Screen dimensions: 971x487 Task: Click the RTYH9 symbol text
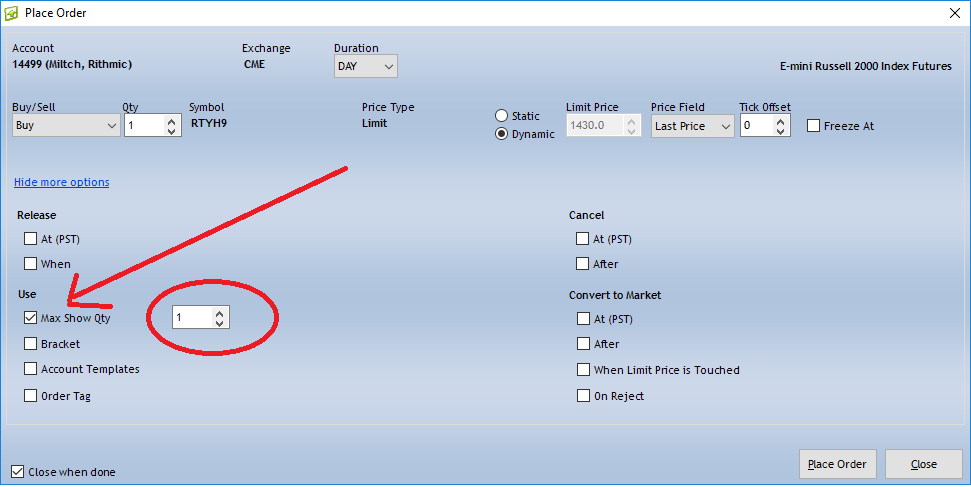(x=209, y=123)
